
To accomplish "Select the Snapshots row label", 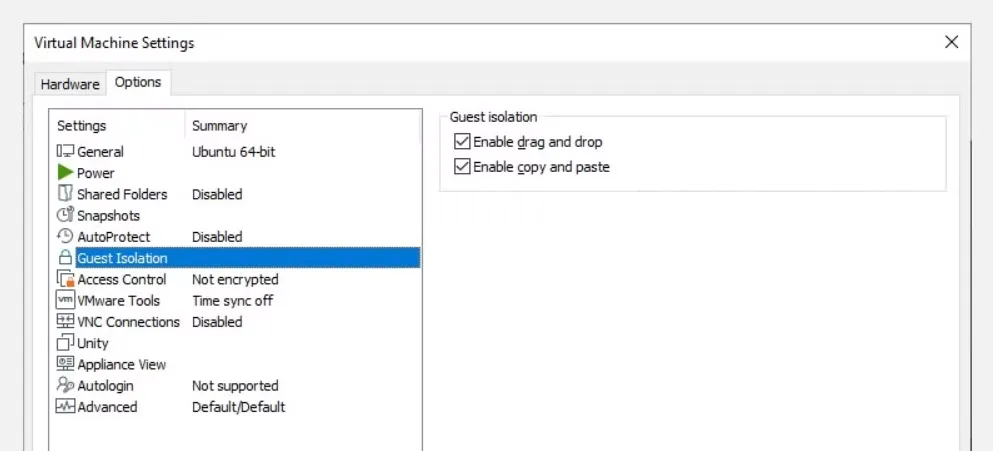I will [x=108, y=215].
